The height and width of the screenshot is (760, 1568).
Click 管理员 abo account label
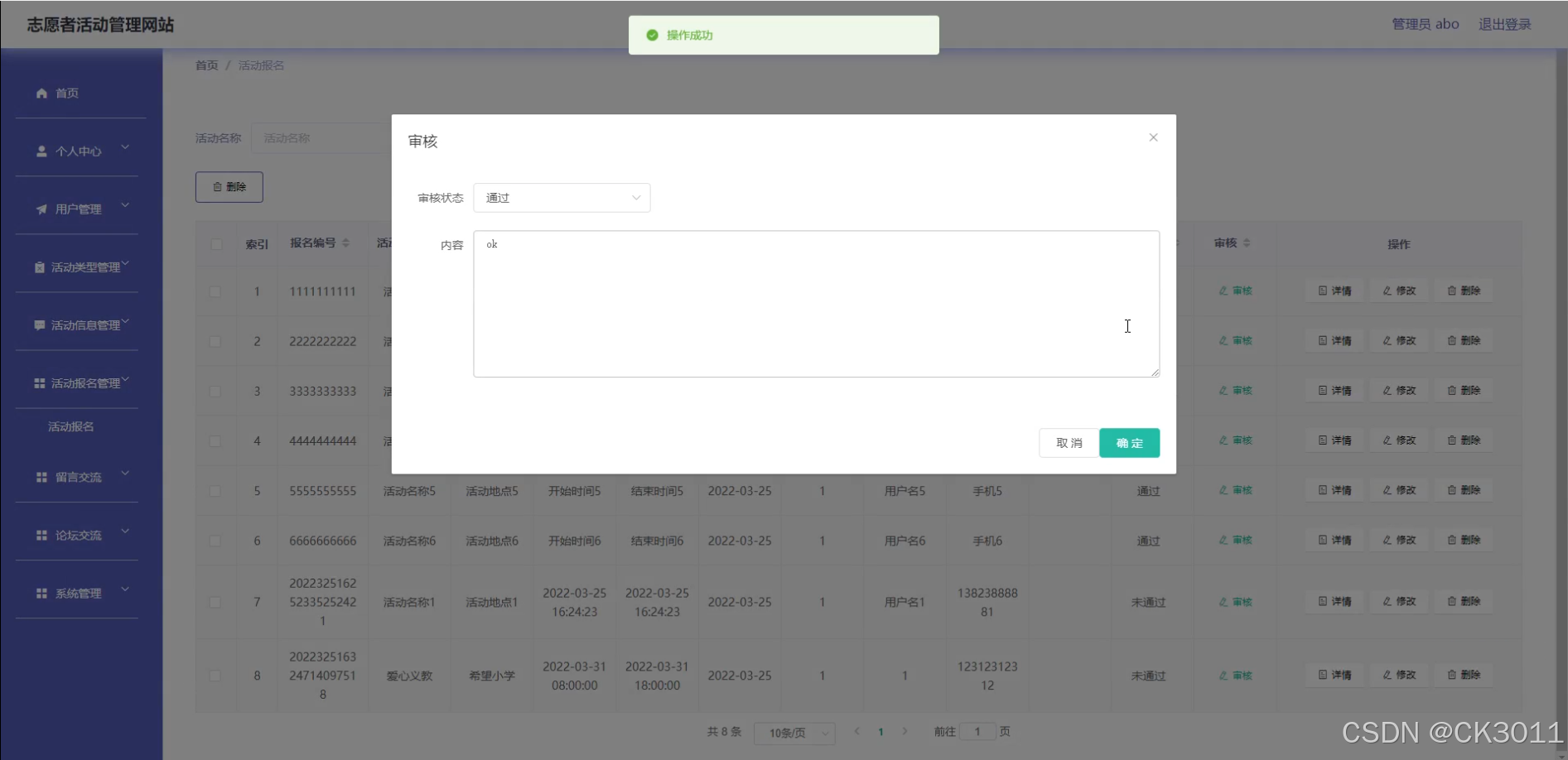tap(1425, 25)
